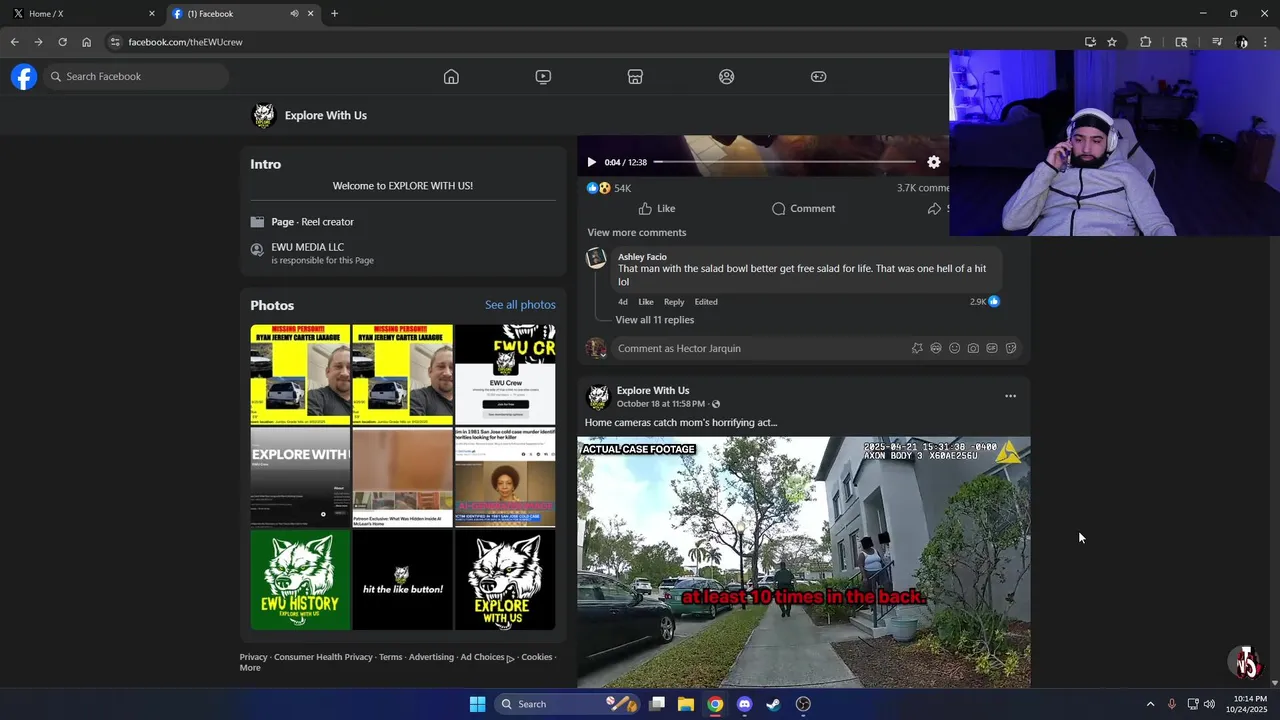Insert avatar sticker in comment
Viewport: 1280px width, 720px height.
(936, 348)
